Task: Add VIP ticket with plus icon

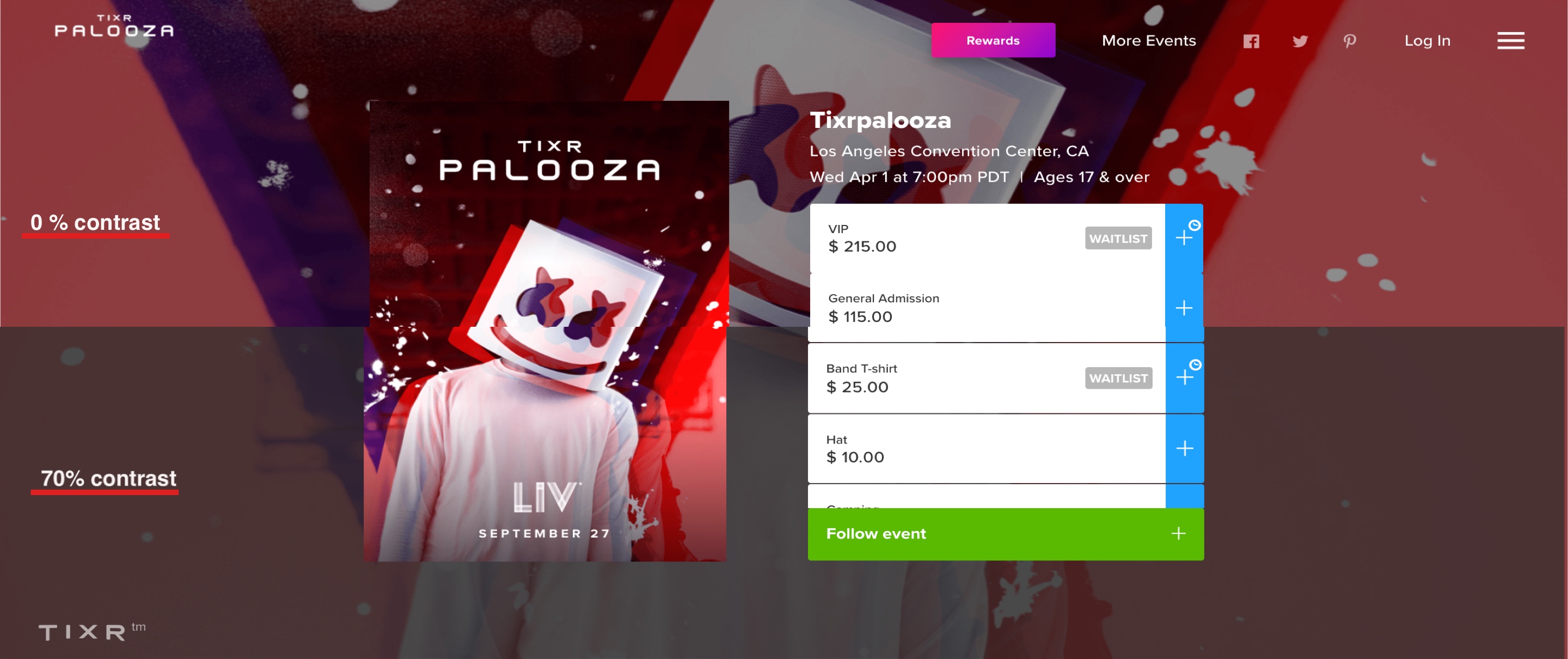Action: (x=1184, y=238)
